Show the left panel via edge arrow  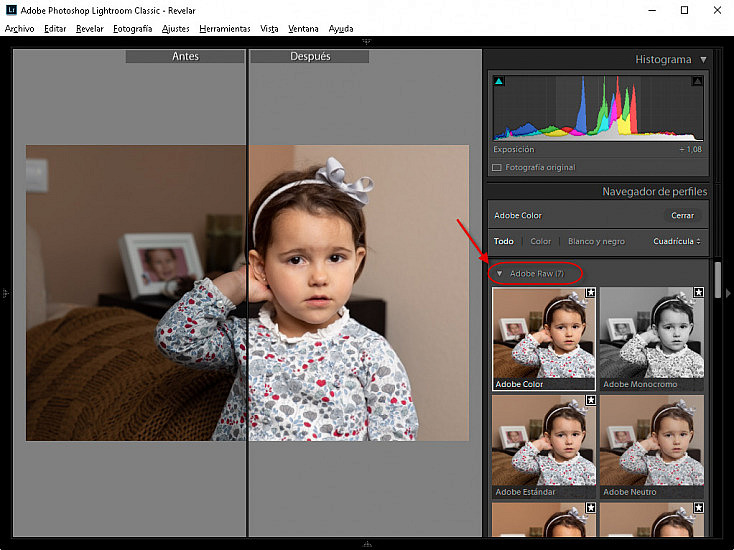point(5,293)
